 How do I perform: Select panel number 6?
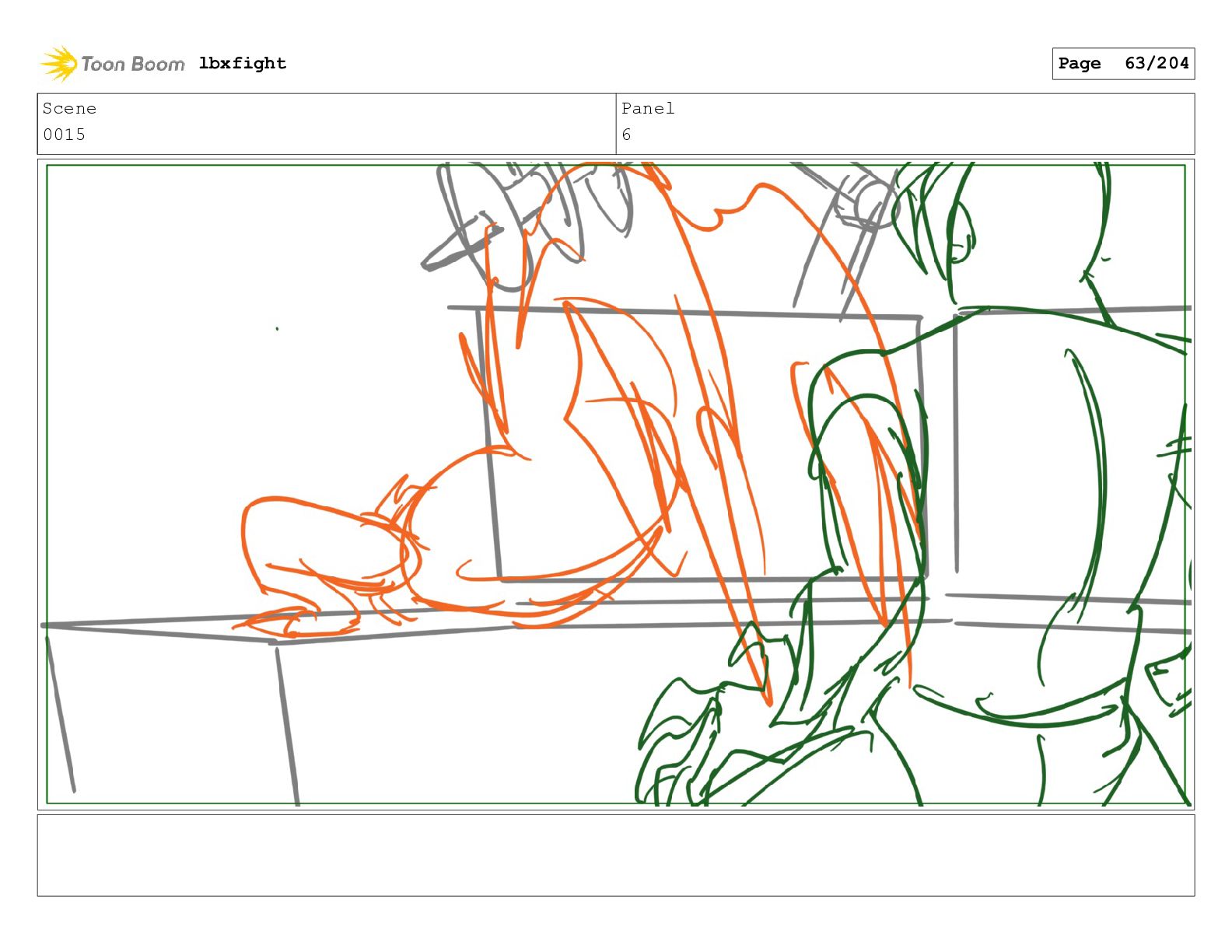tap(626, 135)
